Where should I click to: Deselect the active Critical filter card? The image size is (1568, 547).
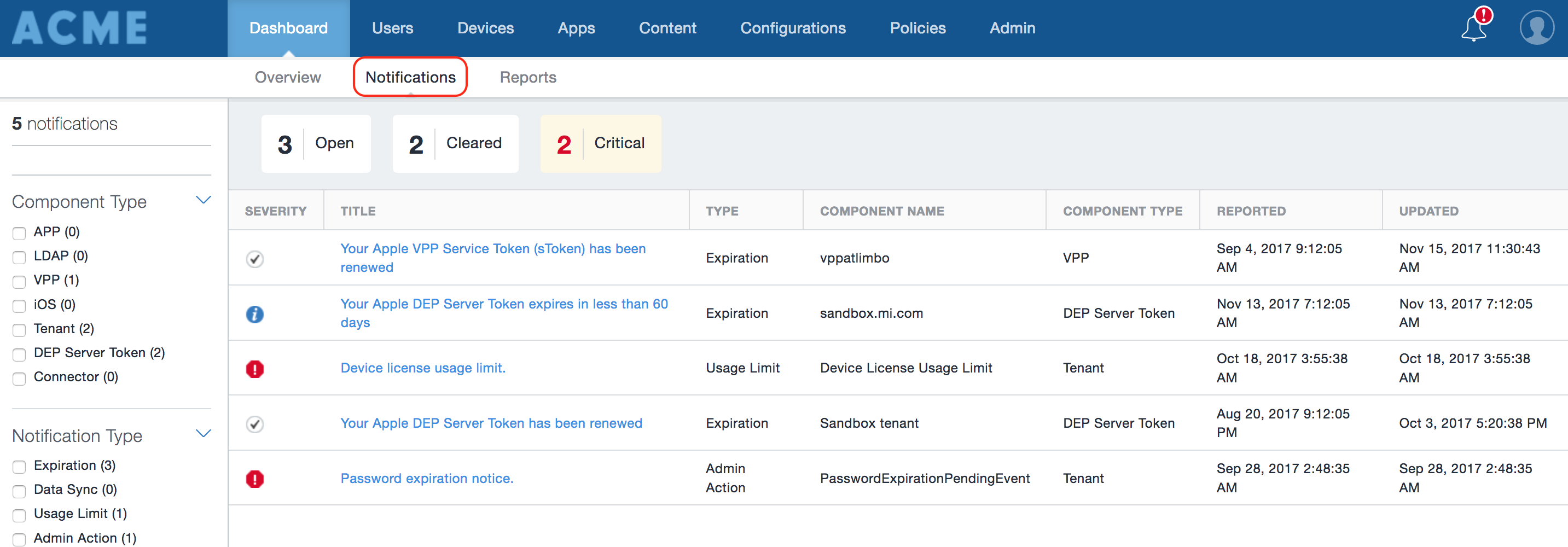point(600,144)
